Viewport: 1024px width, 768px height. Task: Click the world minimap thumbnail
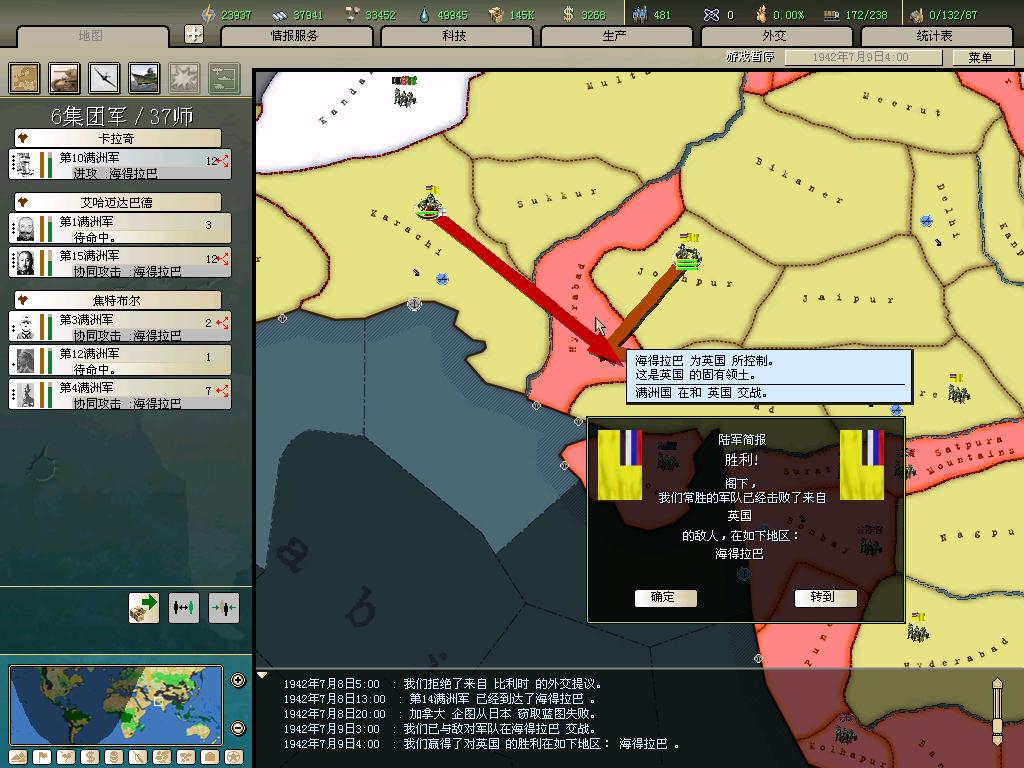click(116, 705)
